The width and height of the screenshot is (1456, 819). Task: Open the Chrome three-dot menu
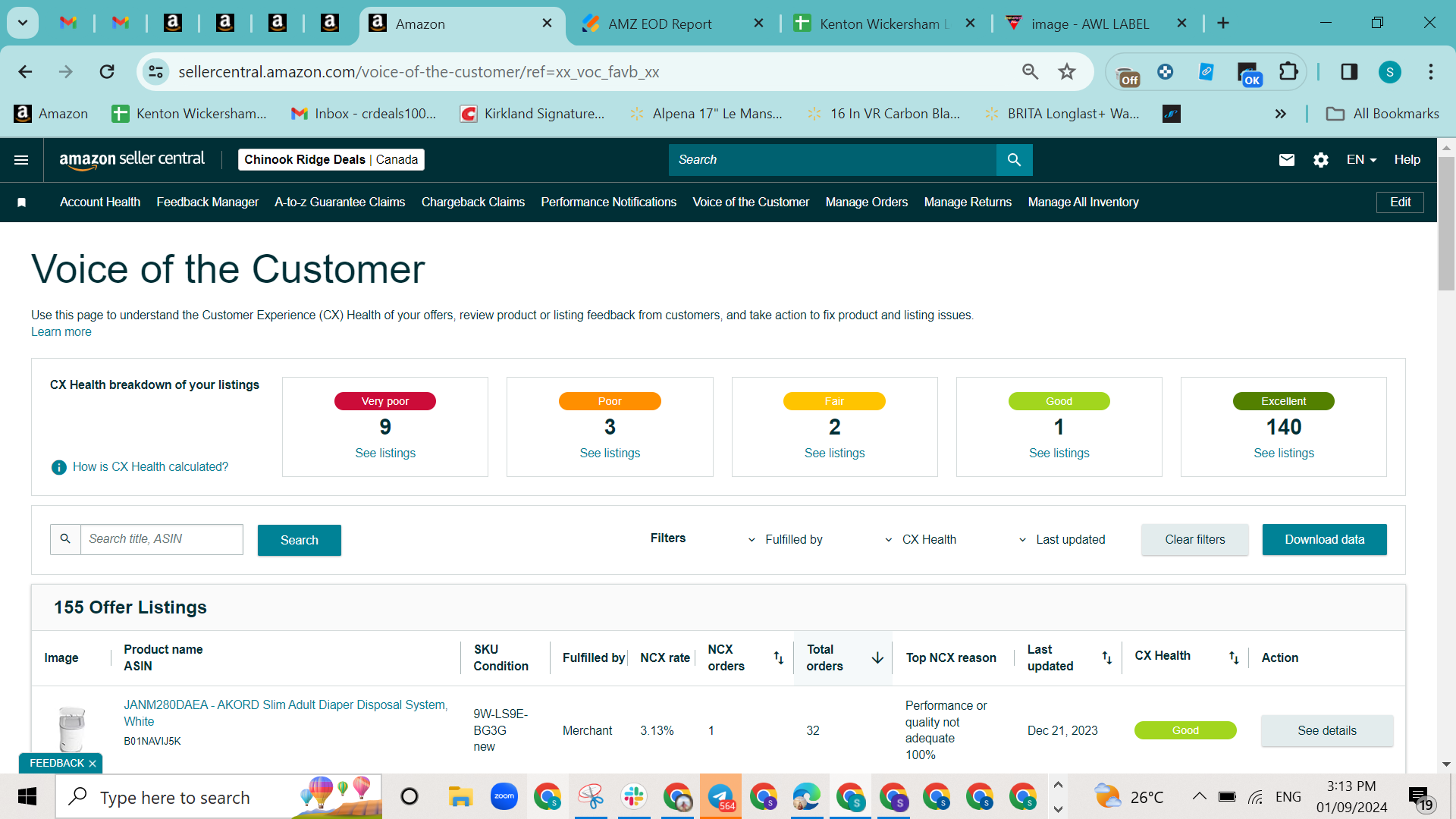point(1431,72)
